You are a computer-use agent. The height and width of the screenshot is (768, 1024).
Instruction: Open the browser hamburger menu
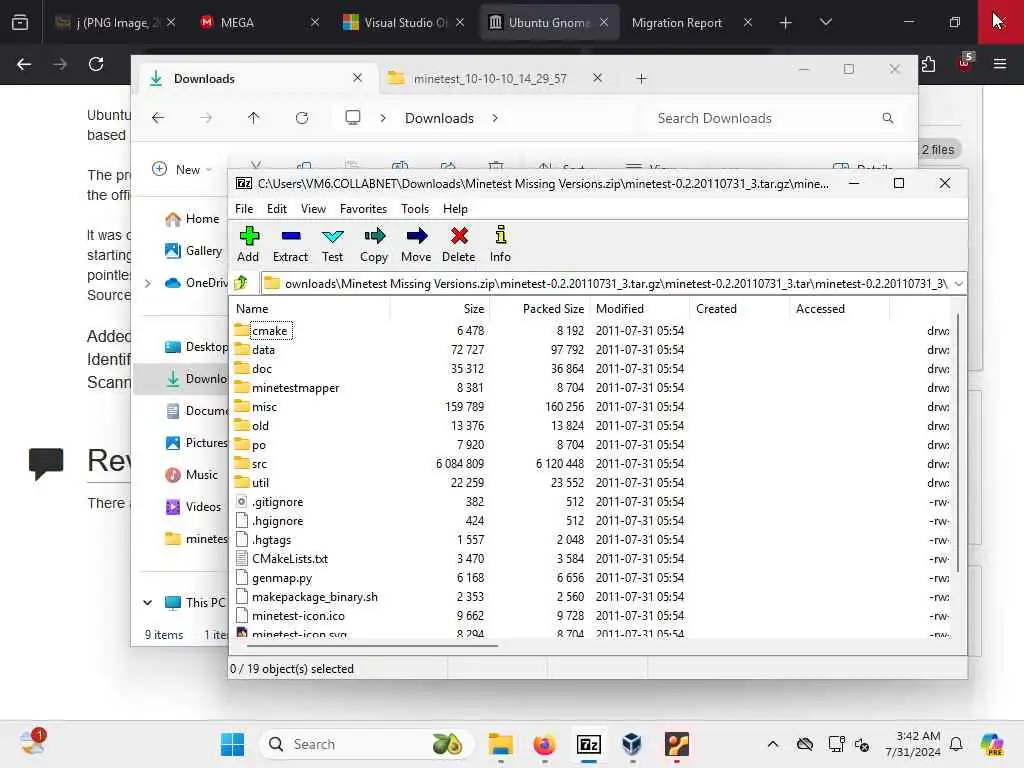[x=999, y=64]
